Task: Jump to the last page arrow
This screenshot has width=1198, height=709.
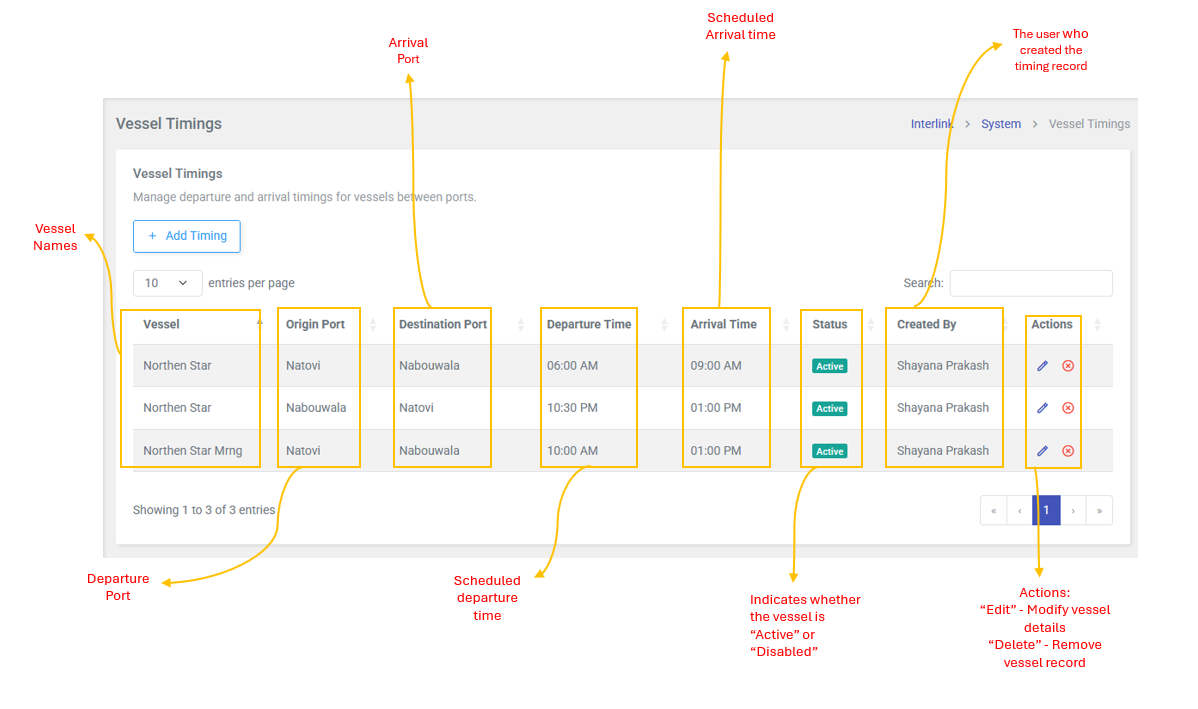Action: (1099, 510)
